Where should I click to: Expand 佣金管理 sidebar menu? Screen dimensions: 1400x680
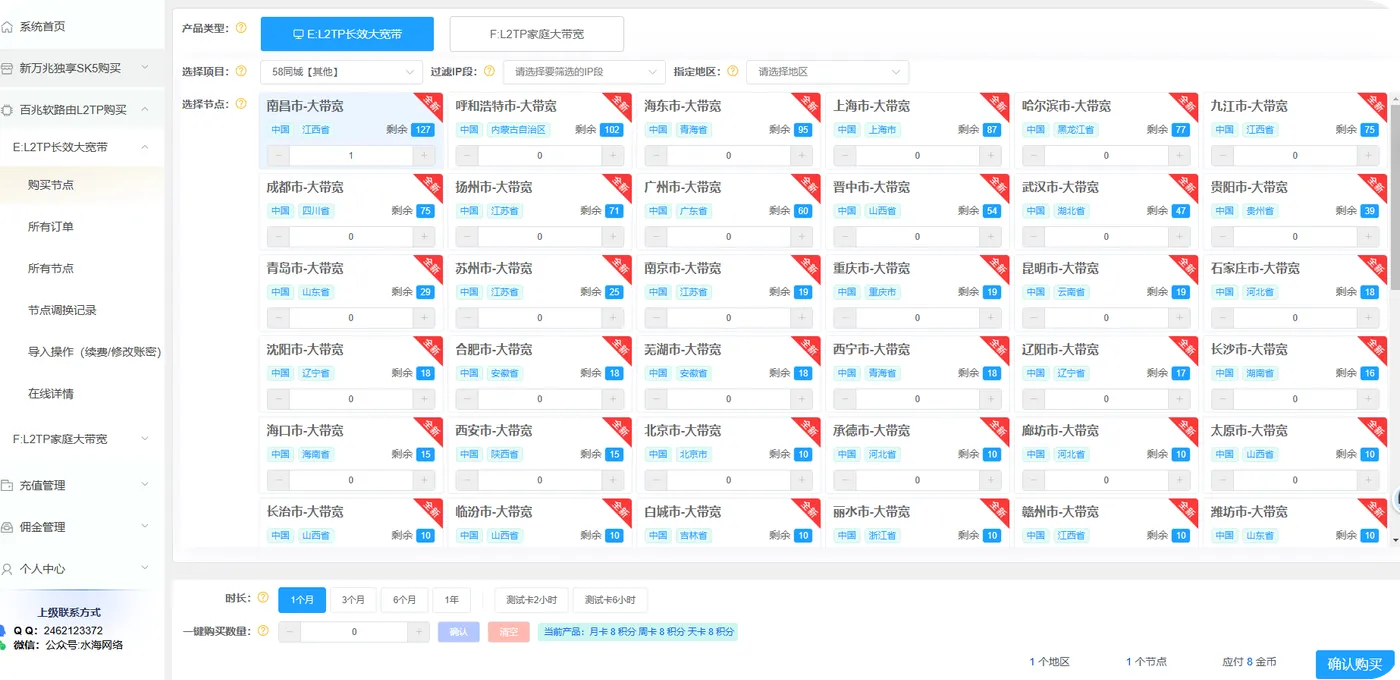pyautogui.click(x=145, y=527)
